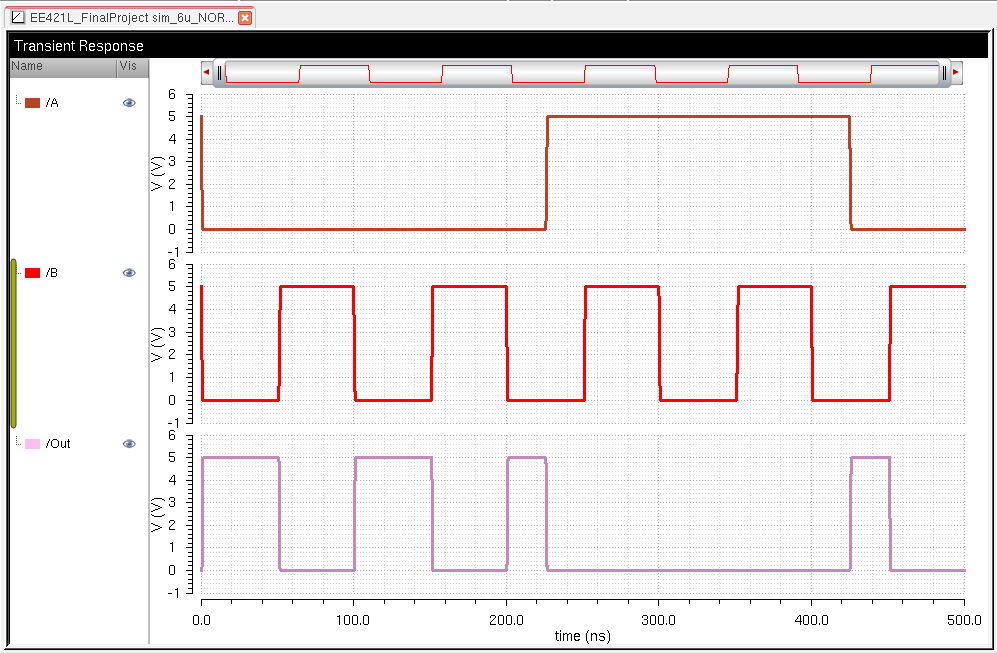Click the Vis column header

click(x=131, y=66)
